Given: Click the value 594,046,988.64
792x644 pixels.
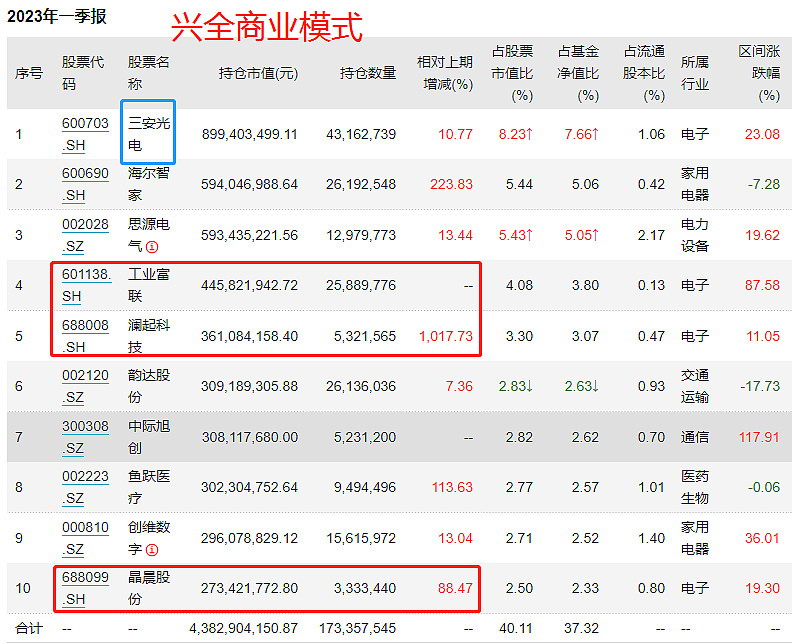Looking at the screenshot, I should [250, 184].
